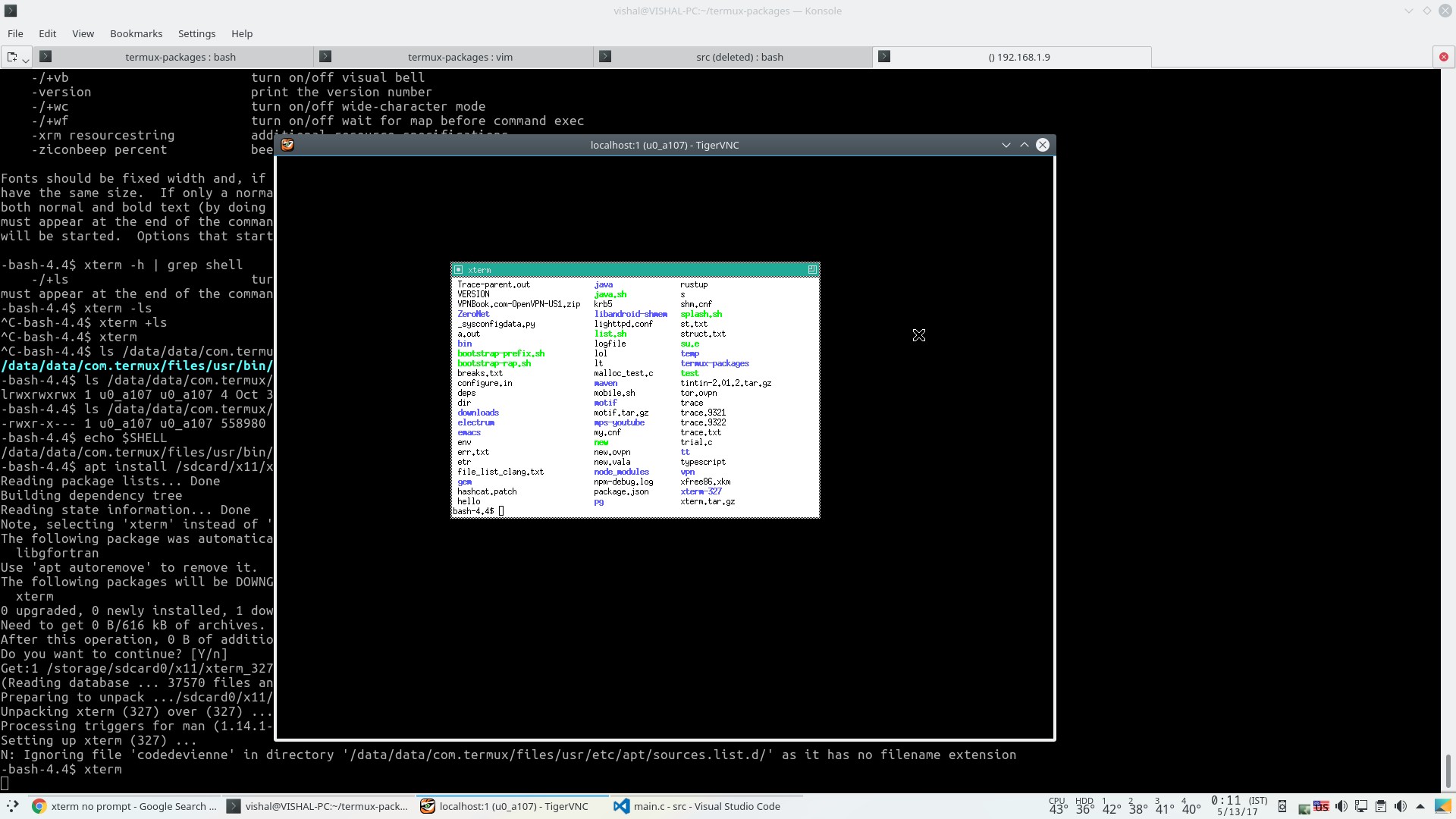
Task: Click the green arrow tray icon
Action: click(1304, 808)
